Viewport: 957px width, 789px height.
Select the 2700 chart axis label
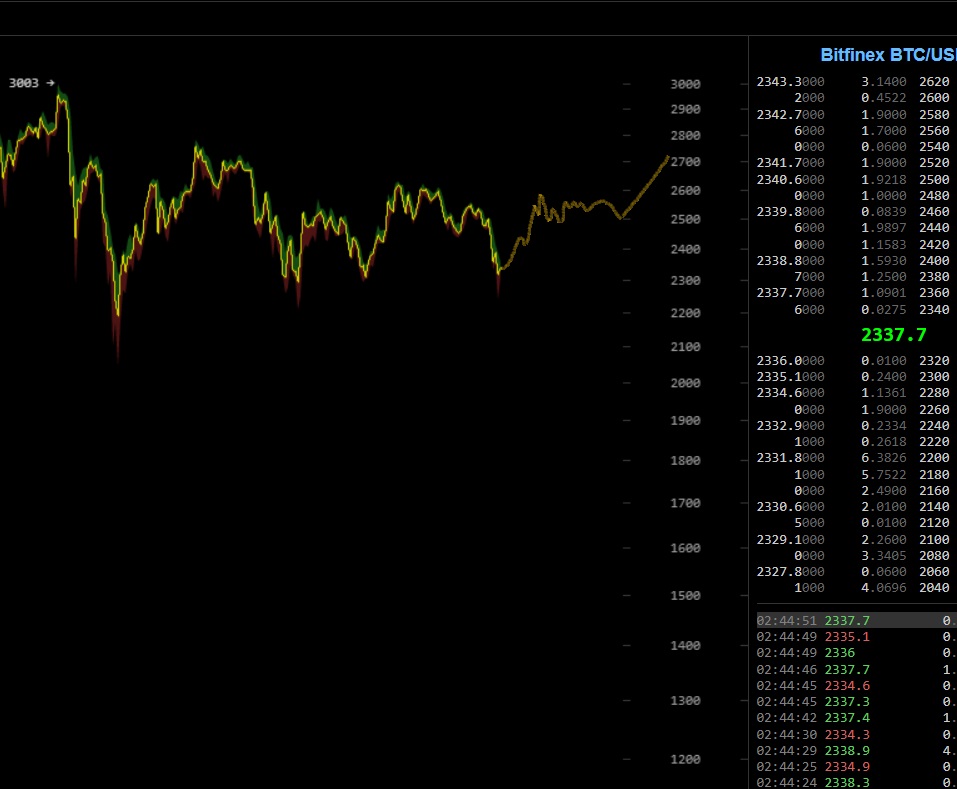tap(685, 162)
